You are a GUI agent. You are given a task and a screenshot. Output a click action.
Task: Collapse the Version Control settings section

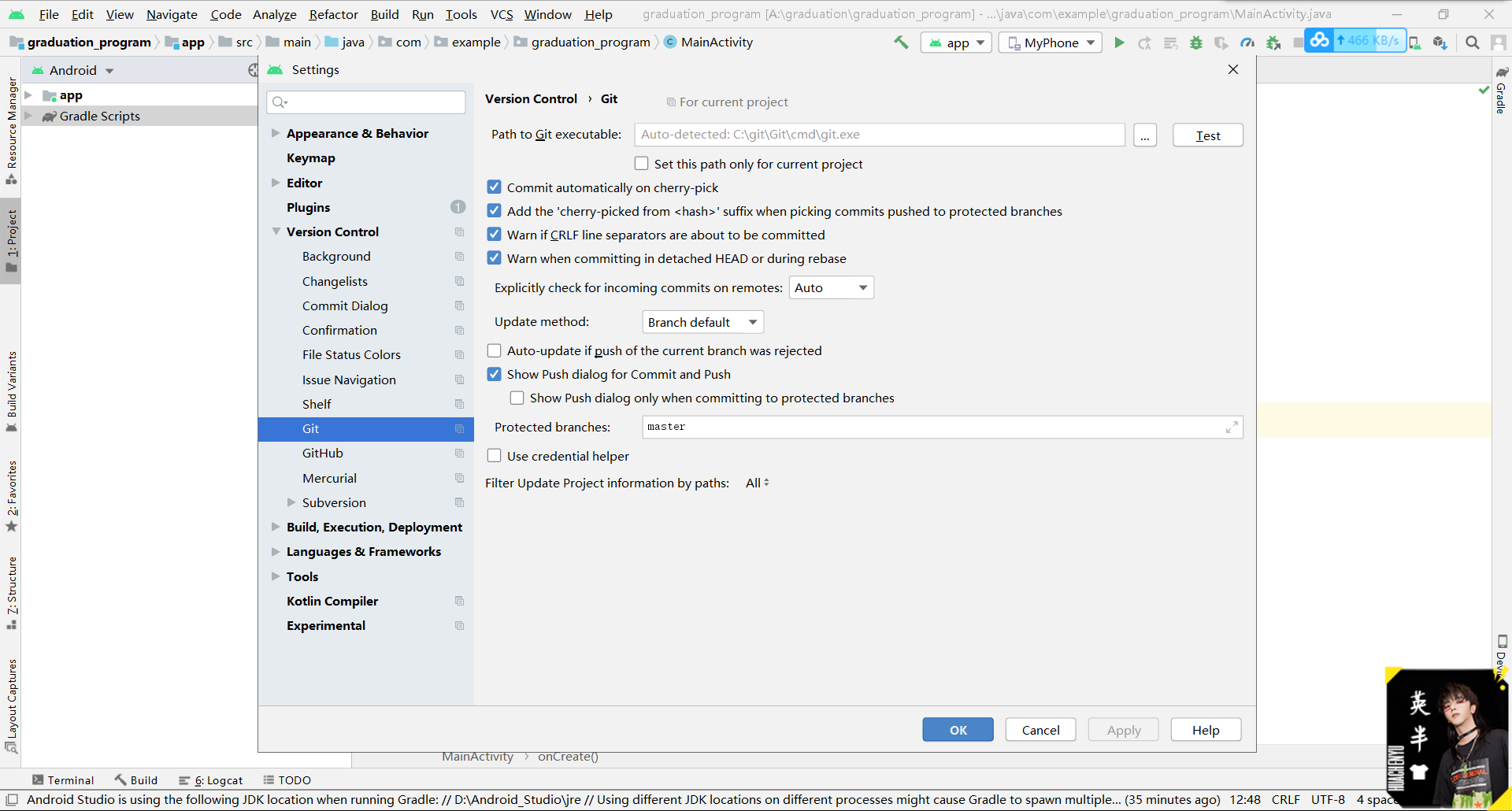click(276, 231)
